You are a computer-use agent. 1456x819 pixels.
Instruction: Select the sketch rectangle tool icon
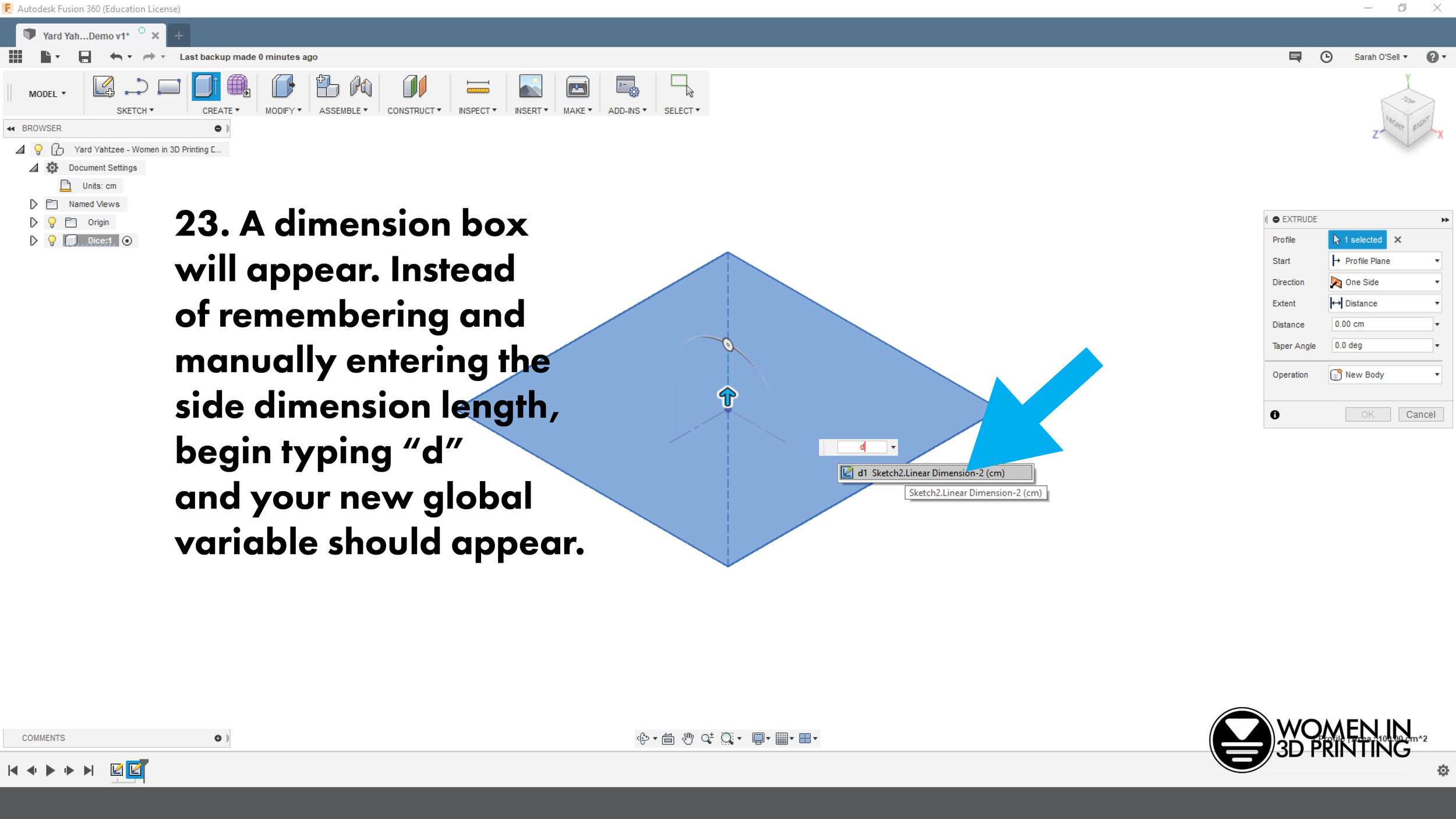(169, 87)
